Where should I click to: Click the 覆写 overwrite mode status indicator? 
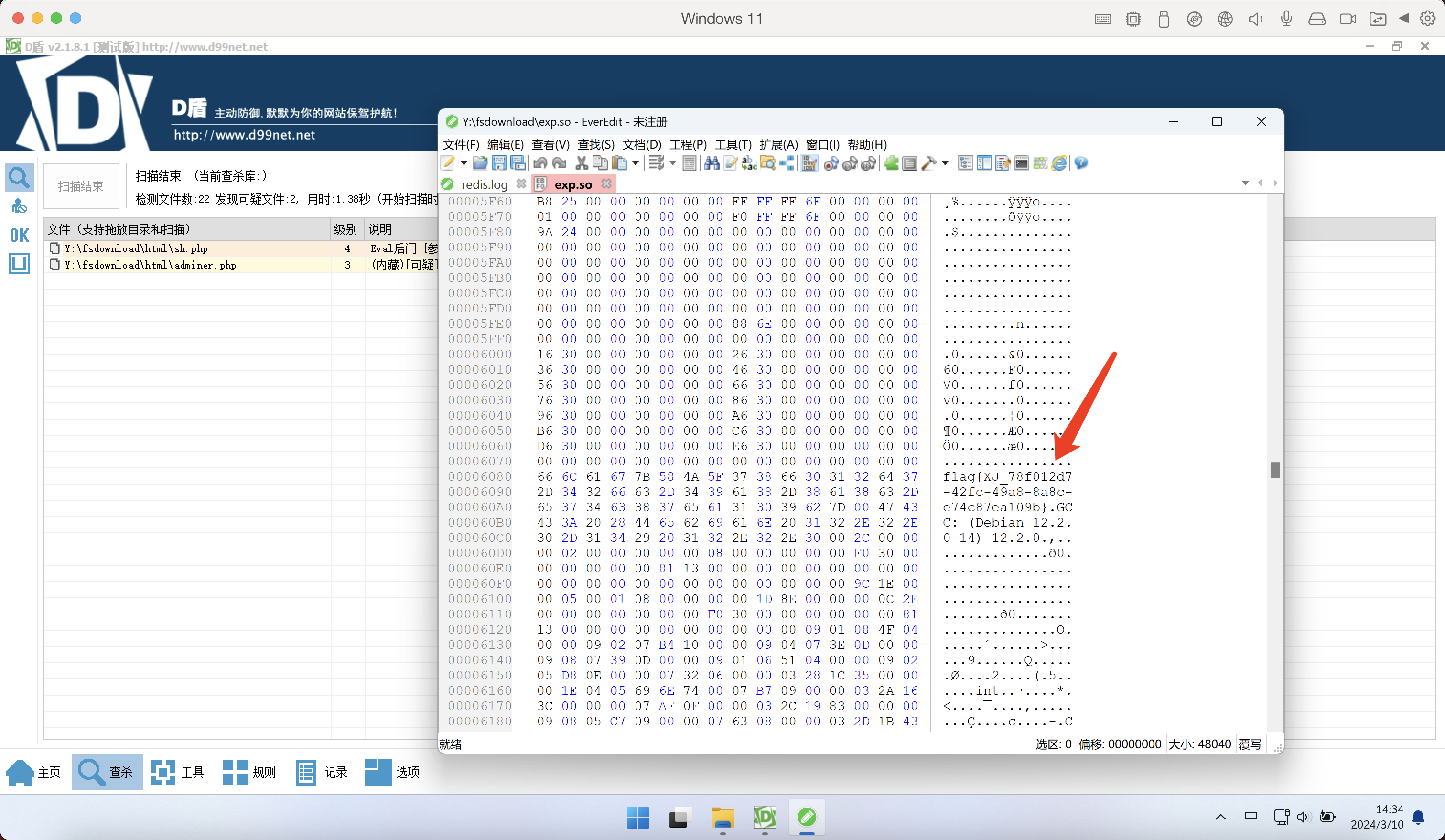click(1250, 744)
